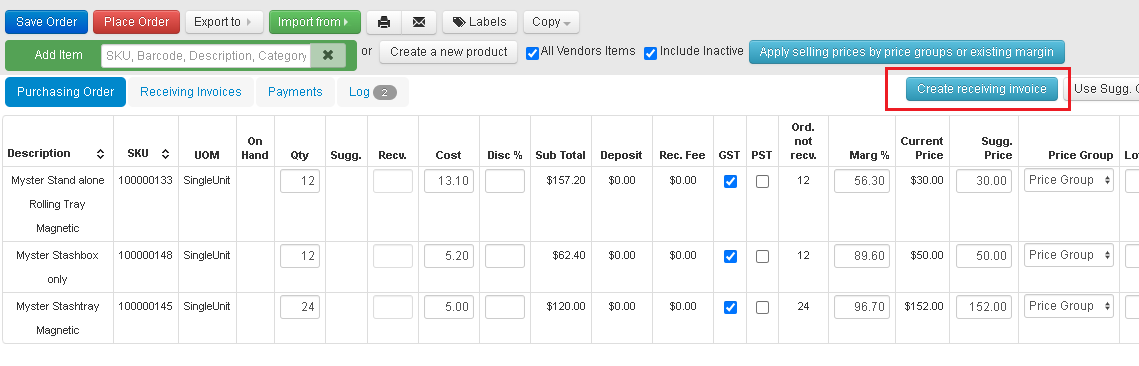This screenshot has height=366, width=1139.
Task: Edit Sugg. Price field showing 152.00
Action: [984, 307]
